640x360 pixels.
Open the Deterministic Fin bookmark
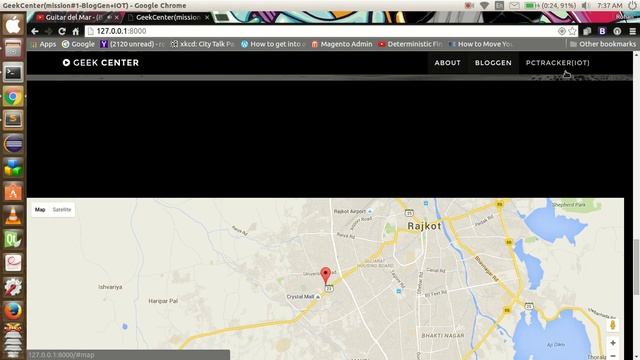pos(410,44)
